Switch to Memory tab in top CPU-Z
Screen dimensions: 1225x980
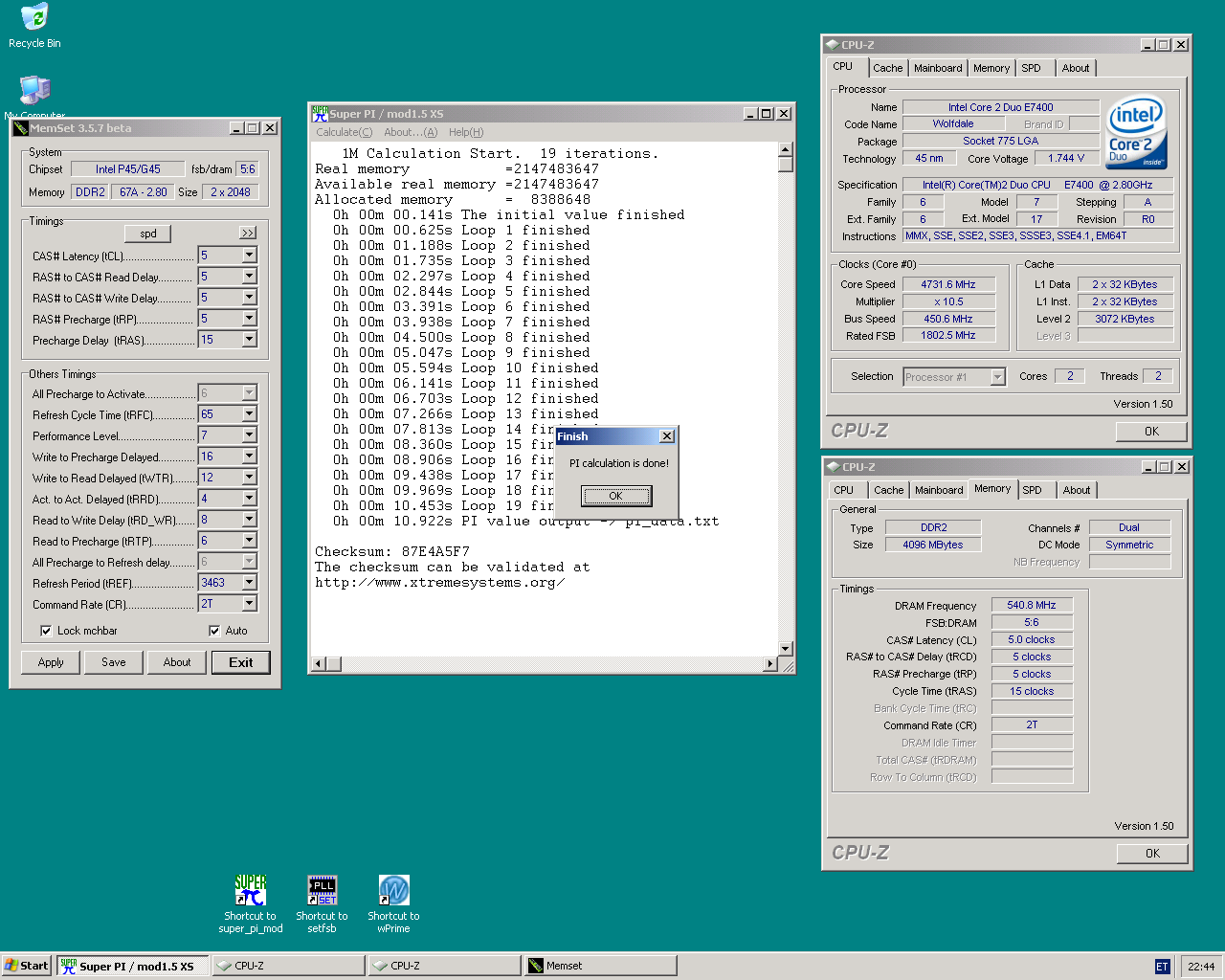coord(991,68)
